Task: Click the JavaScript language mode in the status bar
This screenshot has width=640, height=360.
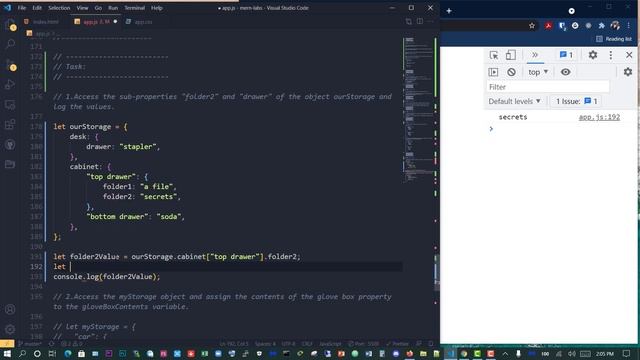Action: click(x=330, y=344)
